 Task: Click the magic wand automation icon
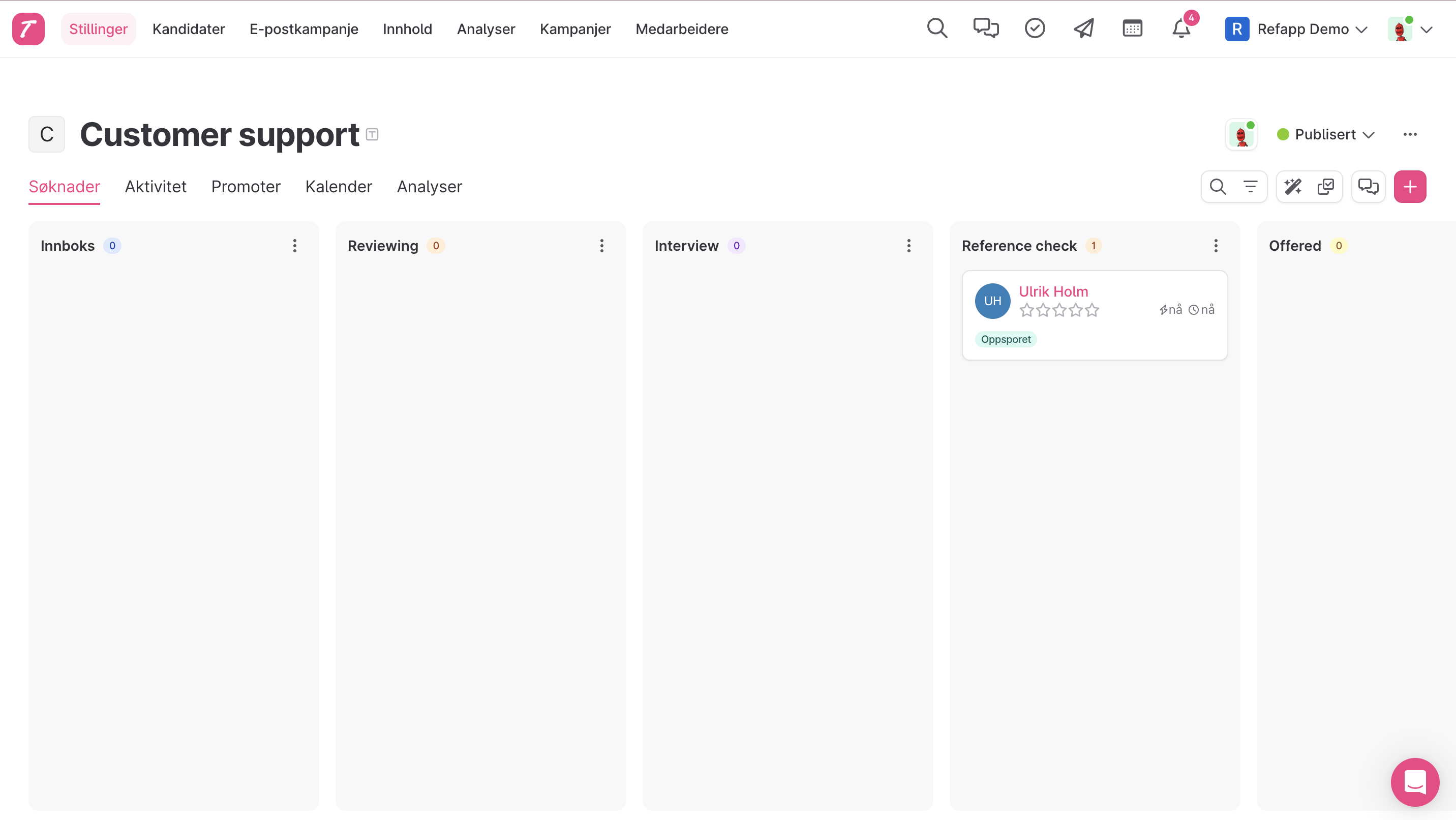pyautogui.click(x=1293, y=187)
